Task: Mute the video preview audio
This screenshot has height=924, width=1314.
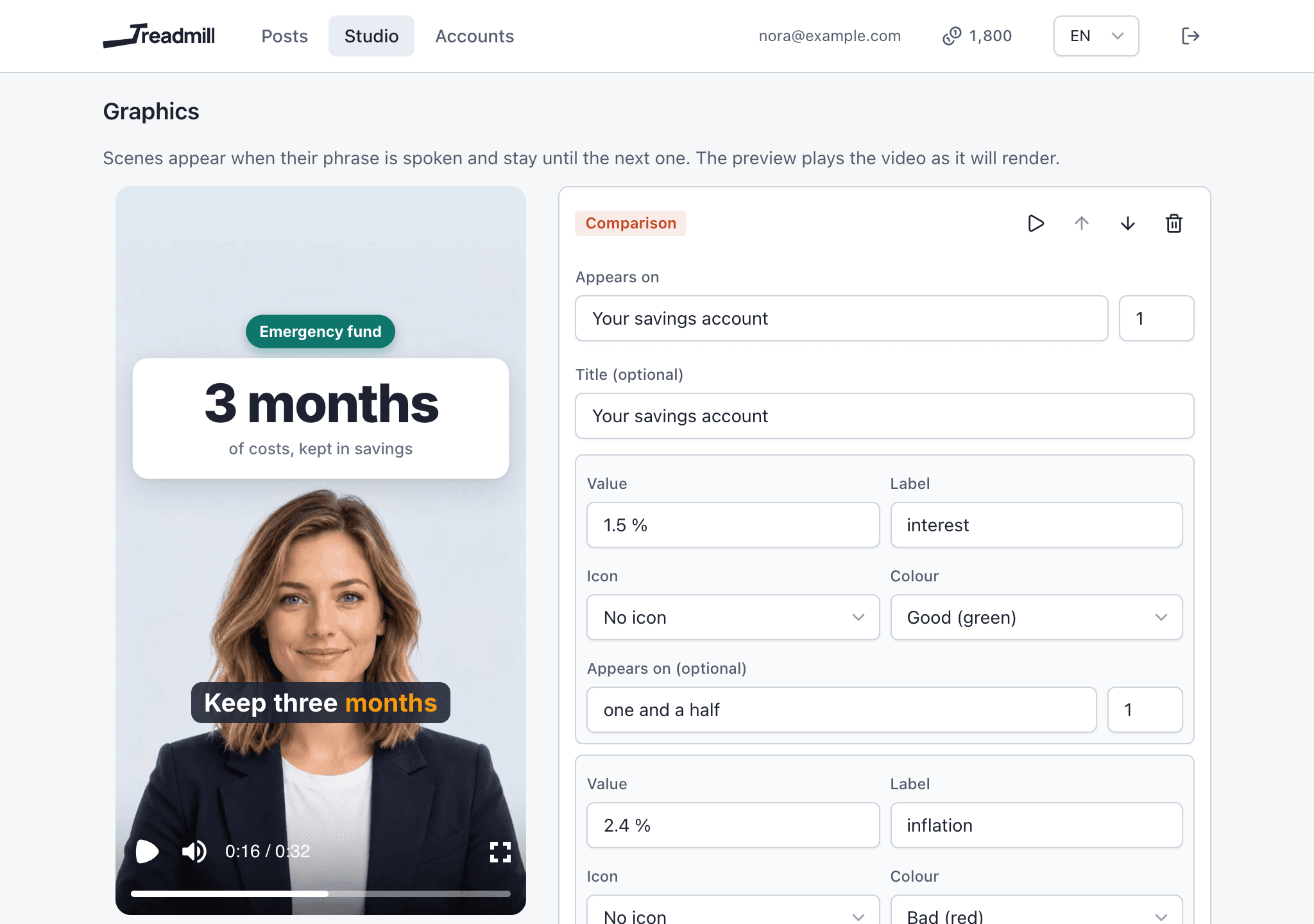Action: tap(194, 851)
